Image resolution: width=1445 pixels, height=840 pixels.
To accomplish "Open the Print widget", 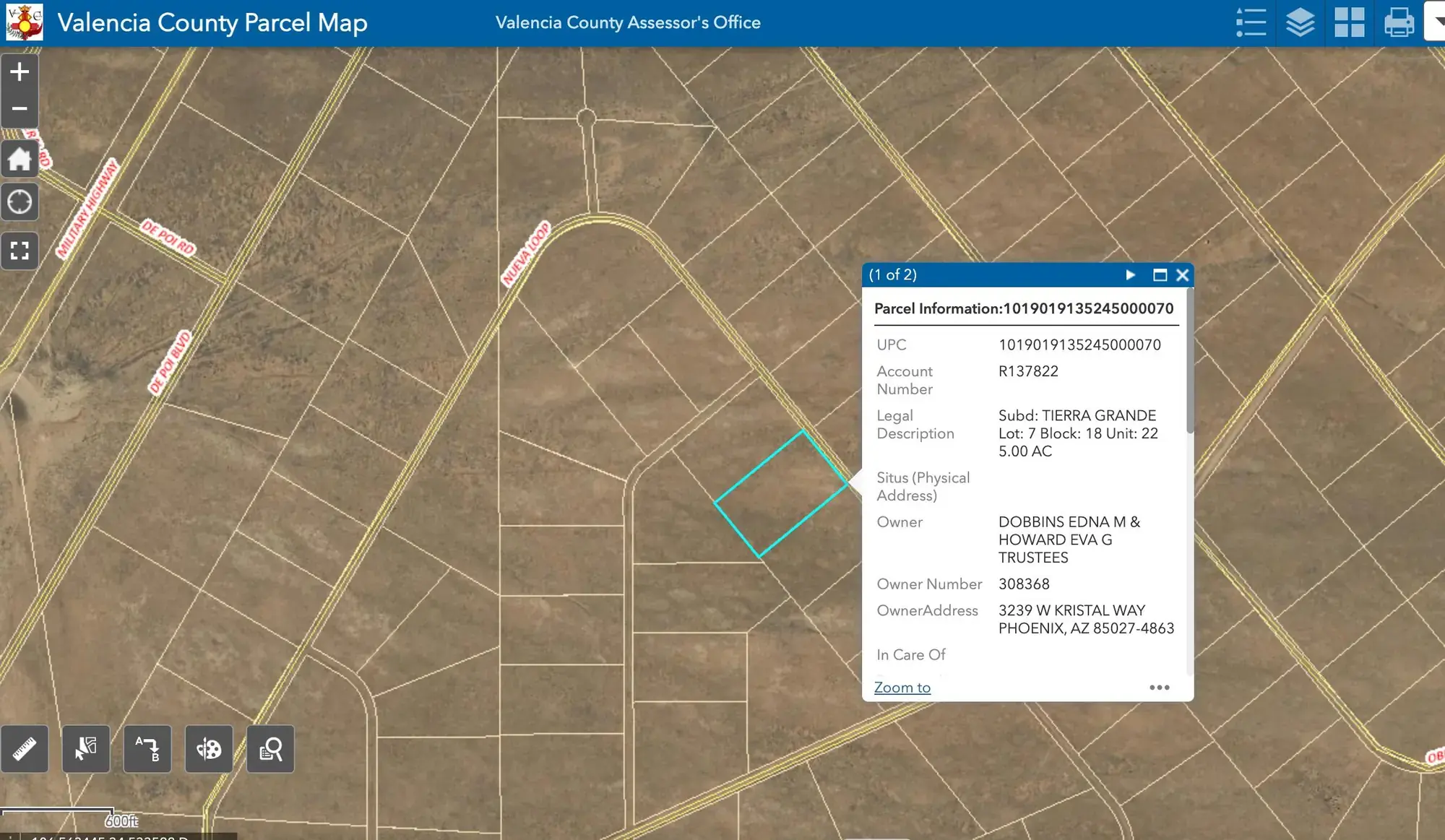I will pos(1398,22).
